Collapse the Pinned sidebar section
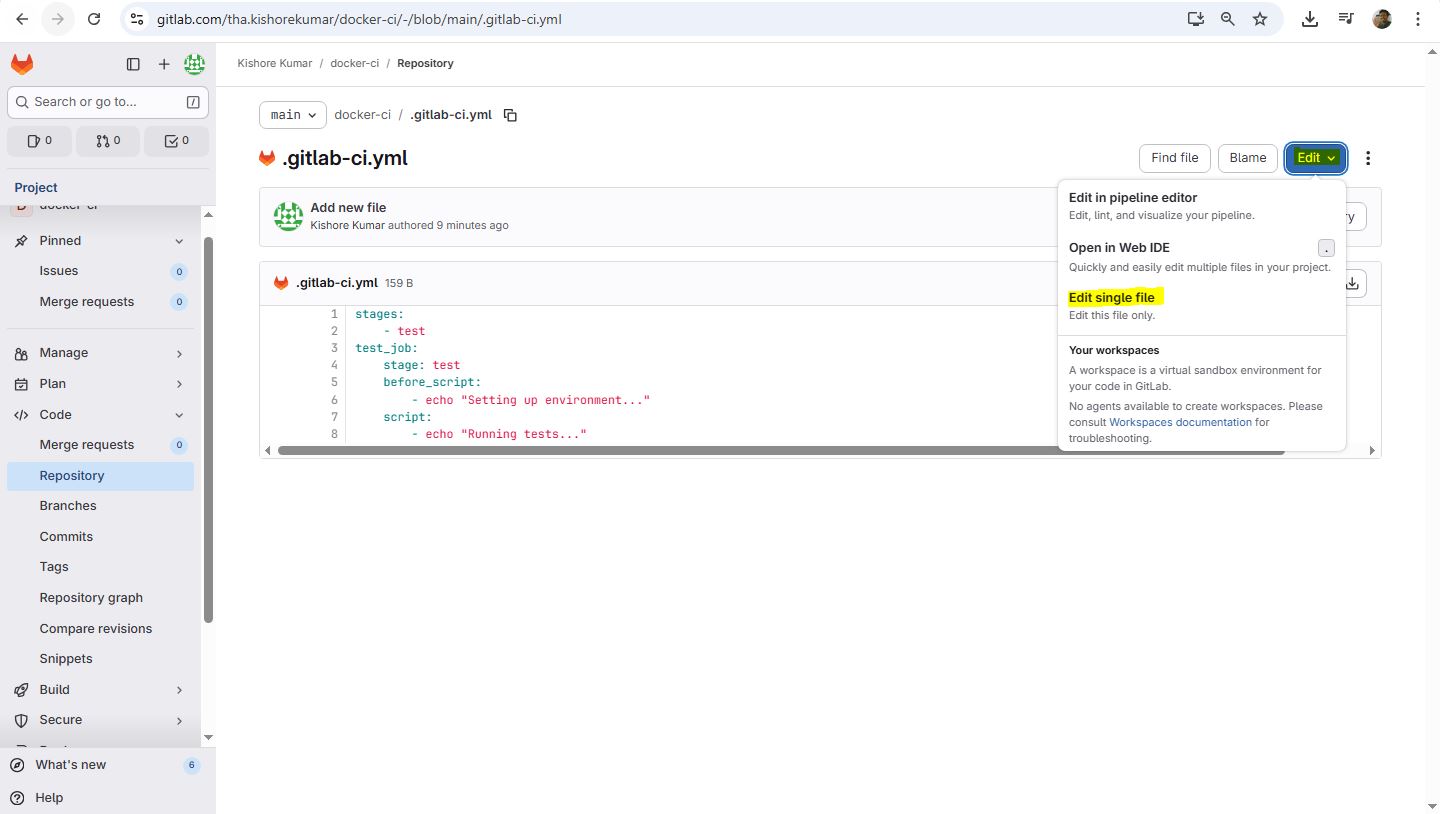 (x=179, y=241)
